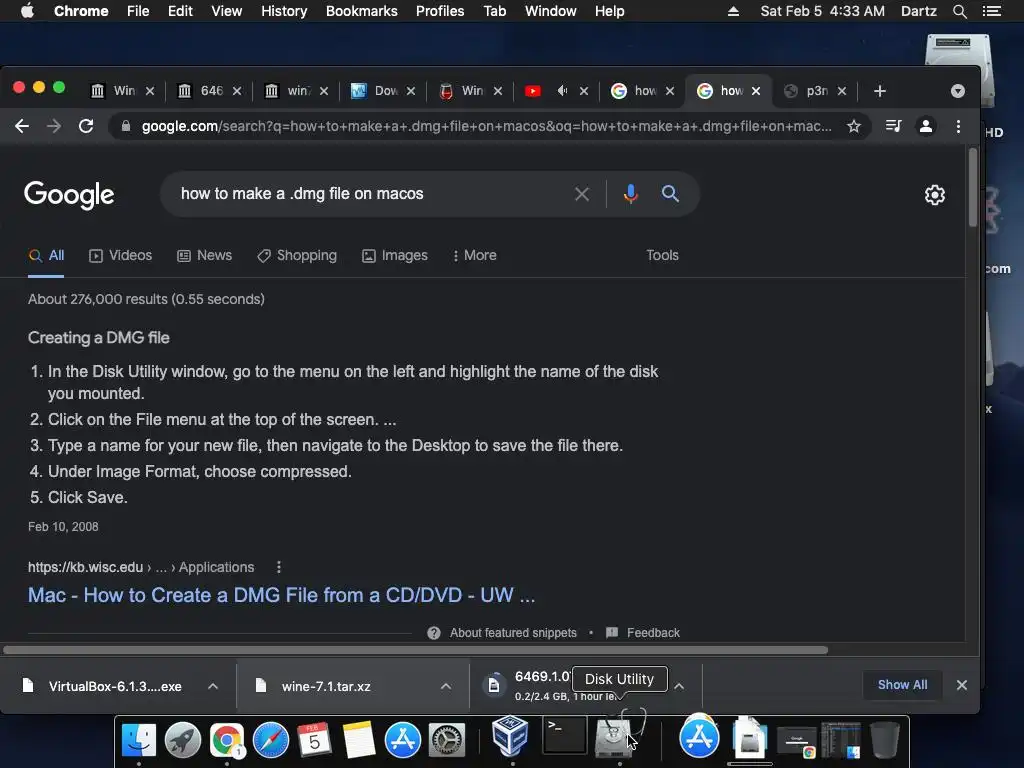Switch to Videos results tab
This screenshot has width=1024, height=768.
click(121, 255)
